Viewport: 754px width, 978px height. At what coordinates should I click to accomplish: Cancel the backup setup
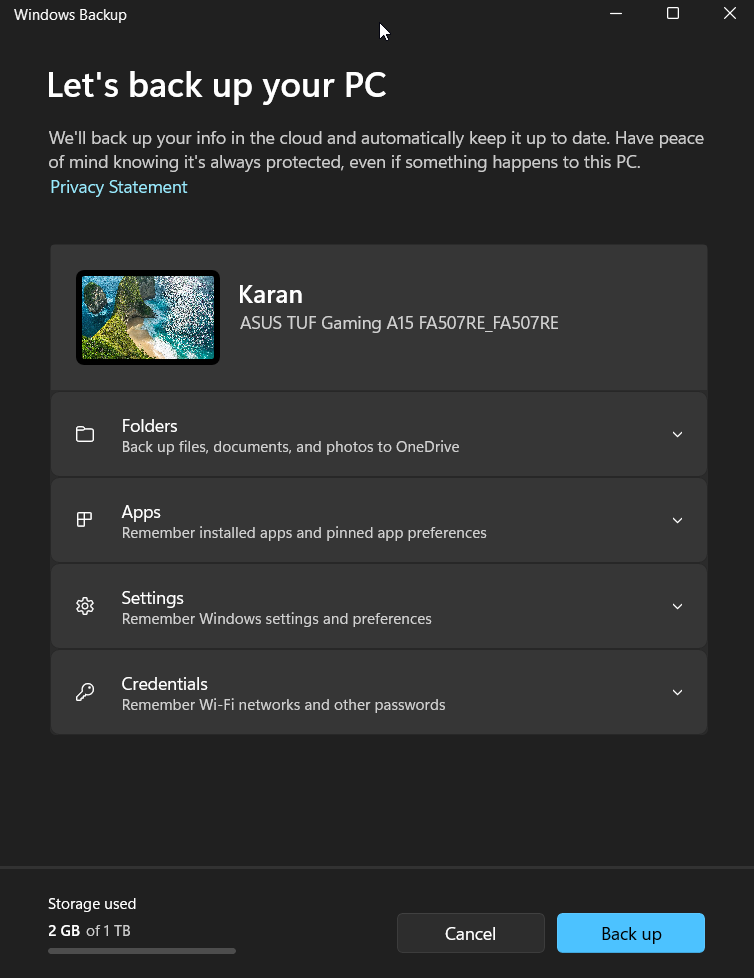470,933
